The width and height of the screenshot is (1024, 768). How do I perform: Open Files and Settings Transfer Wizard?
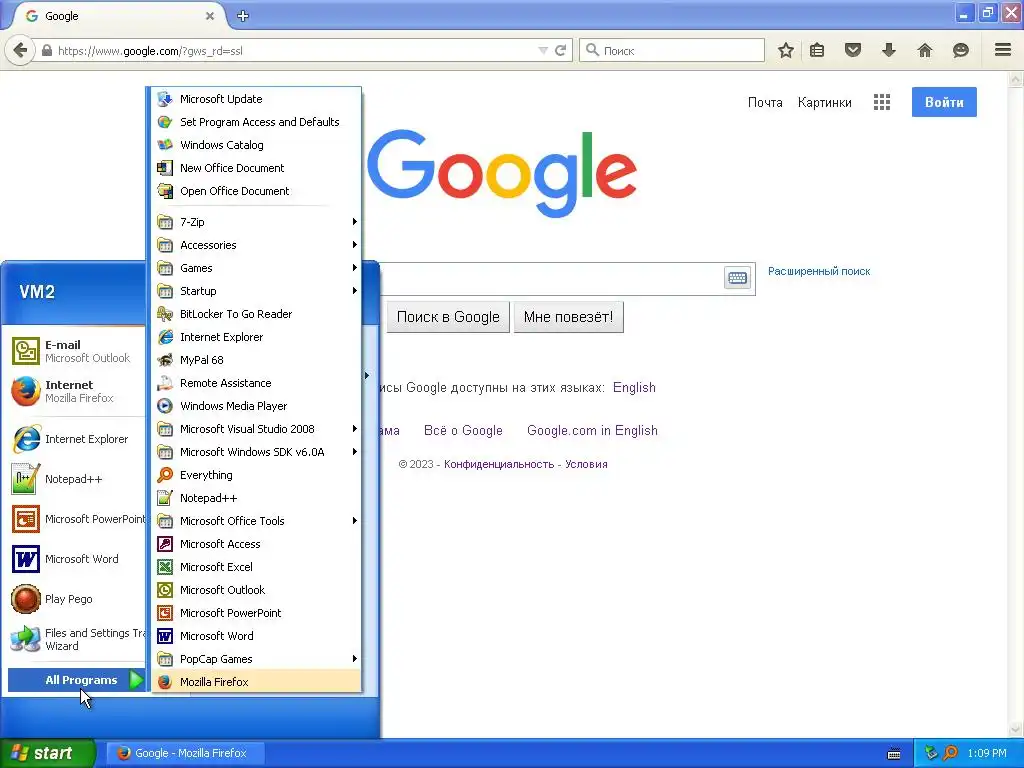(x=76, y=639)
